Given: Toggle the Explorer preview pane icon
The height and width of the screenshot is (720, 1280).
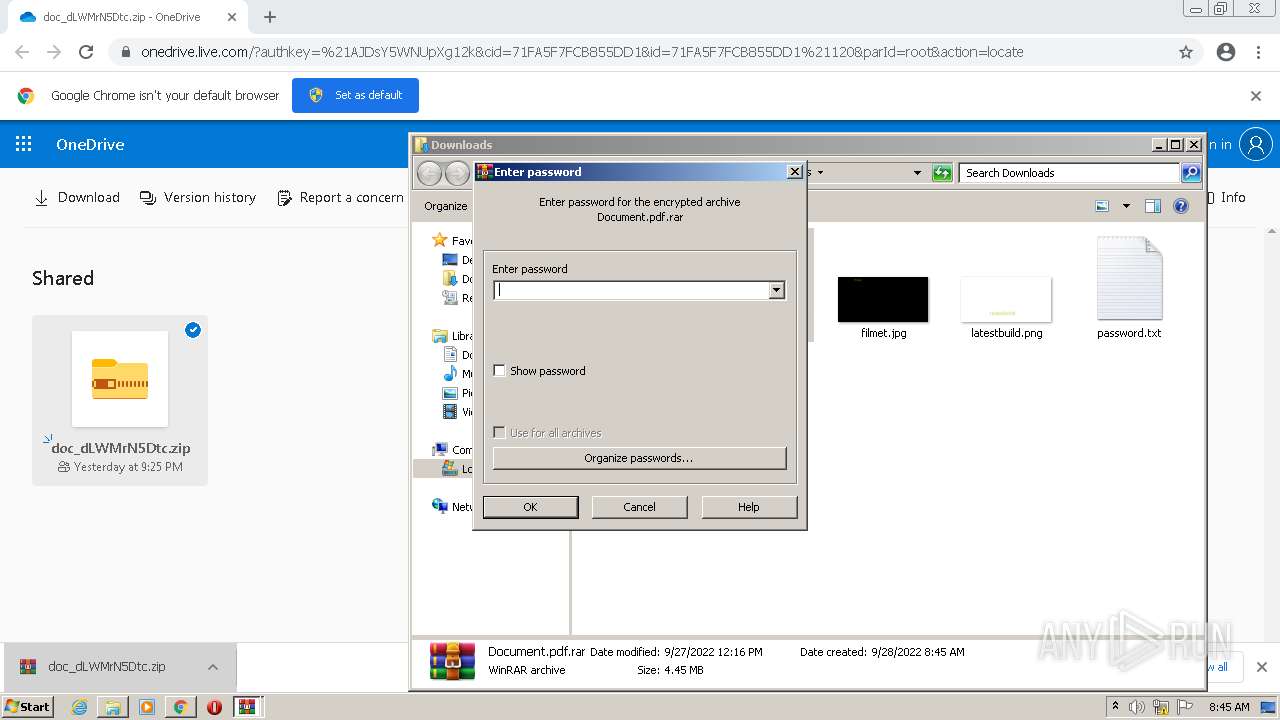Looking at the screenshot, I should [x=1152, y=206].
